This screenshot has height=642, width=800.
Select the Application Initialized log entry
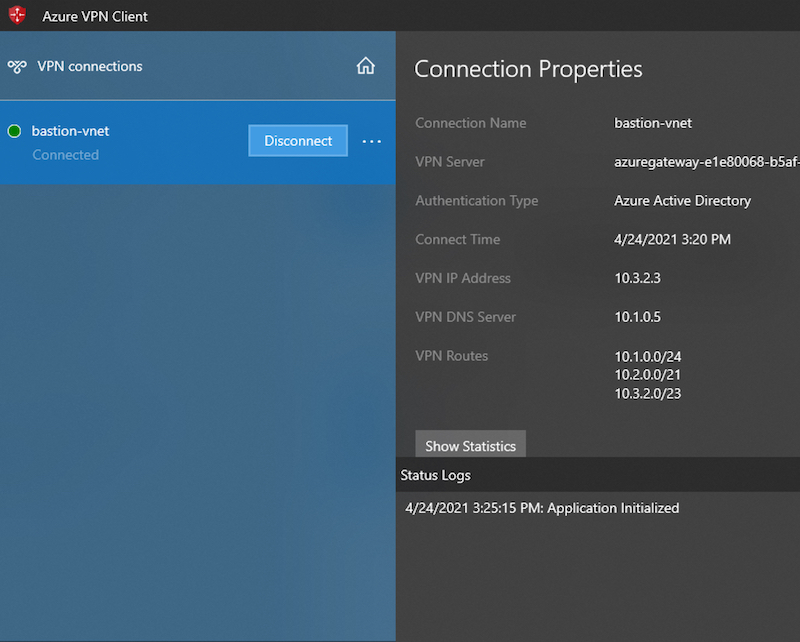[542, 508]
